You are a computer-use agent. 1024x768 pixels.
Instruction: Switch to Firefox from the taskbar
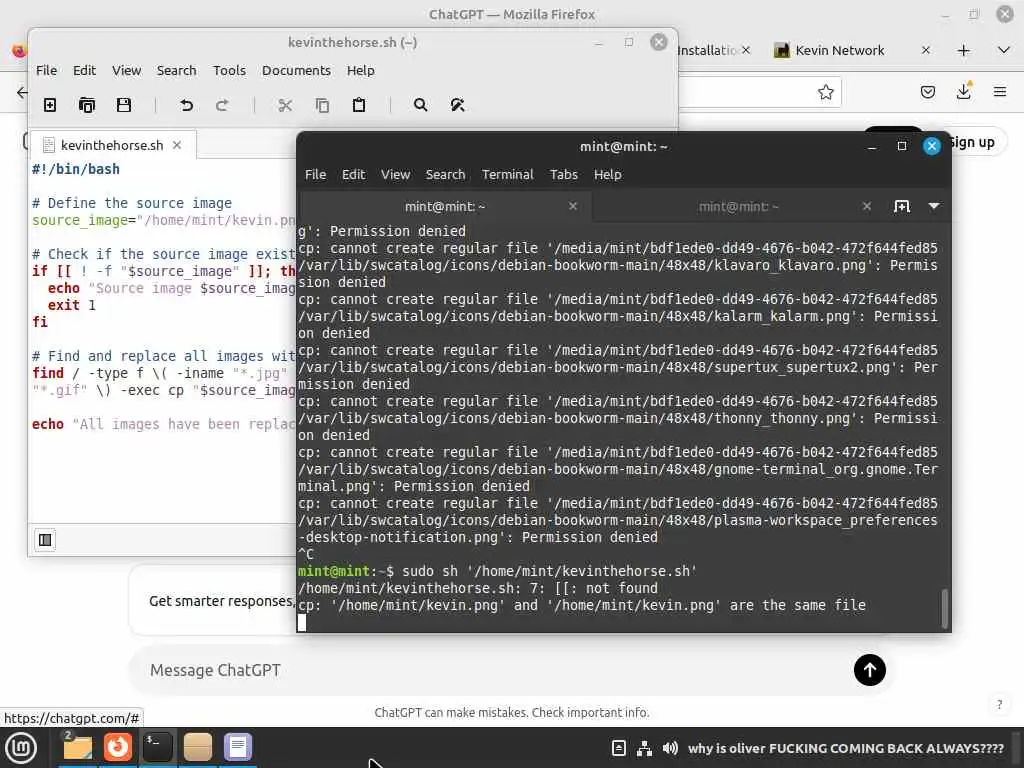(118, 747)
